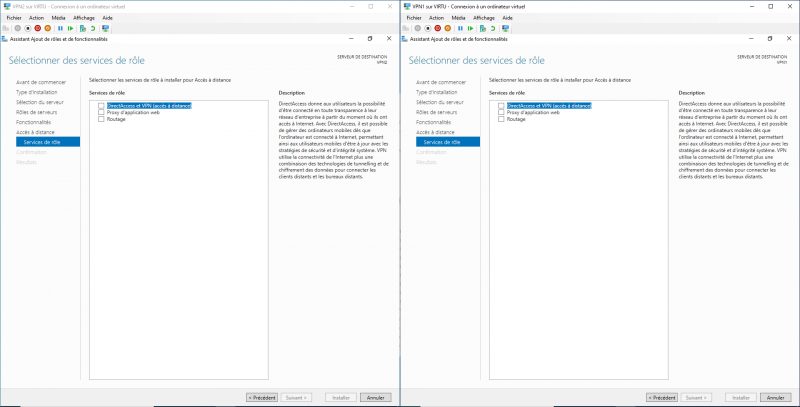Click the VPN2 sur VIRTU title bar icon
Screen dimensions: 800x407
7,7
